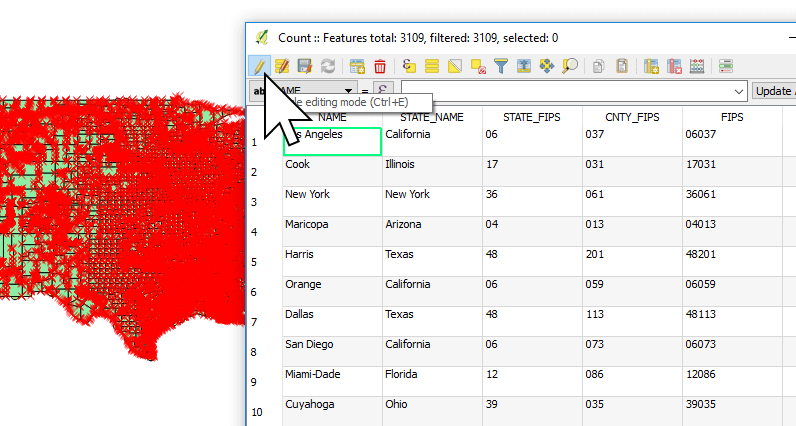Pan map to the selected rows

pos(547,66)
